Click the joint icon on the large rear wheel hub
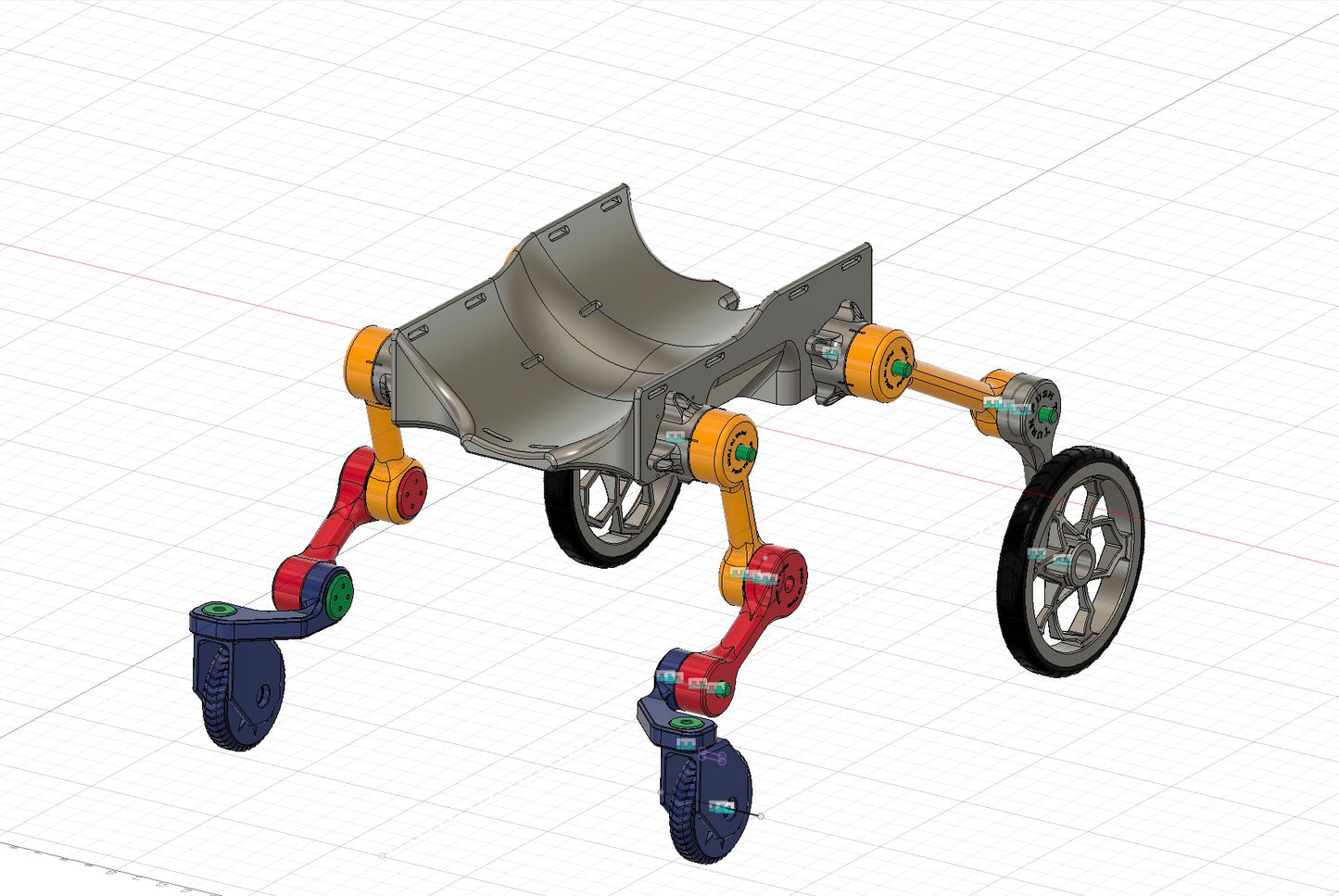 click(1038, 554)
